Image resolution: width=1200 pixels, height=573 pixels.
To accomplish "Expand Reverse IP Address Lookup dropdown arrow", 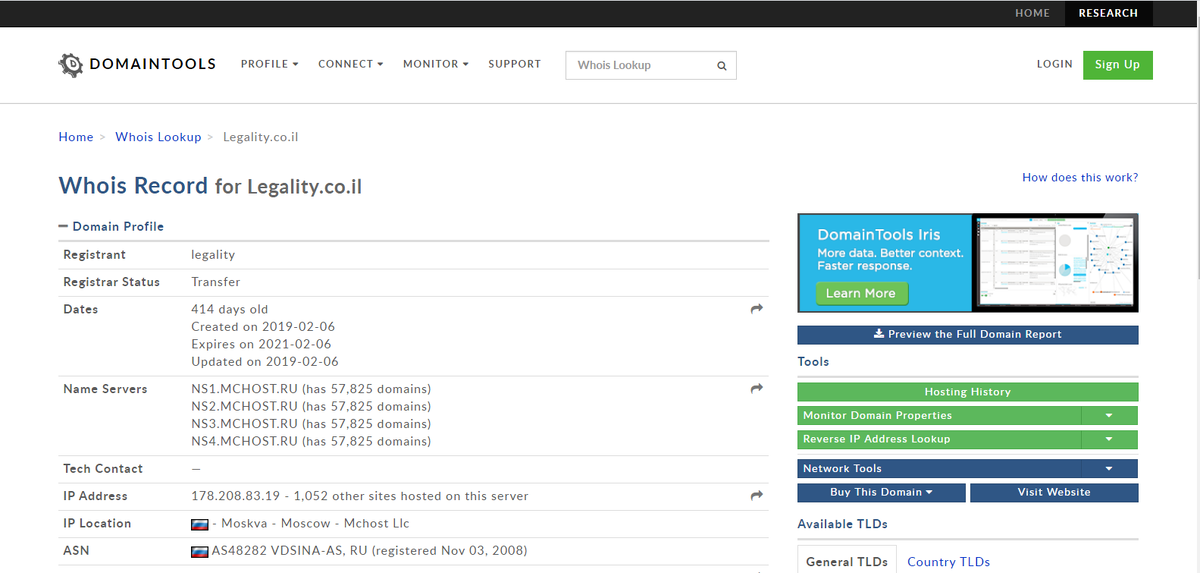I will [x=1110, y=439].
